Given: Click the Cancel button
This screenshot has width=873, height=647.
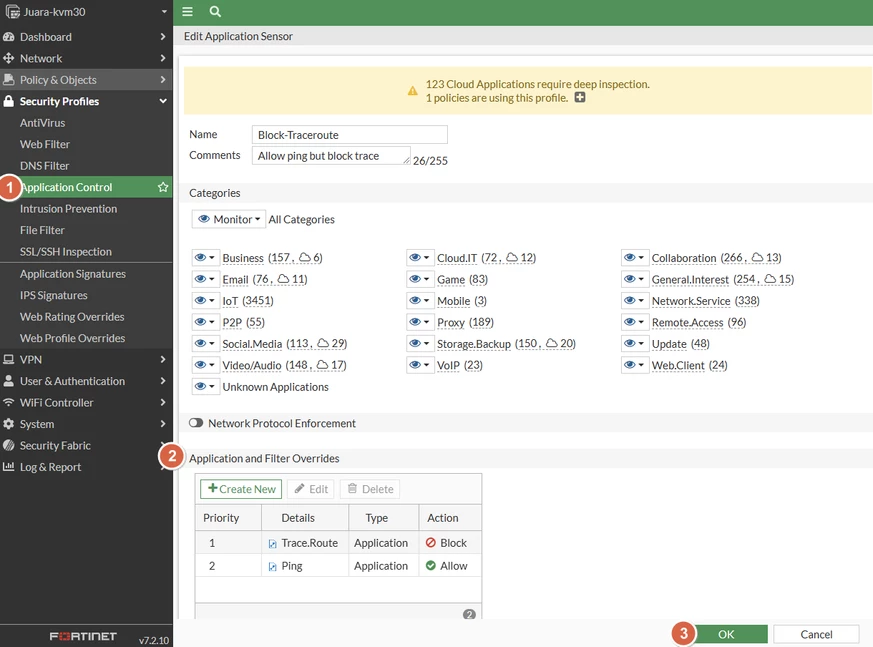Looking at the screenshot, I should (816, 634).
